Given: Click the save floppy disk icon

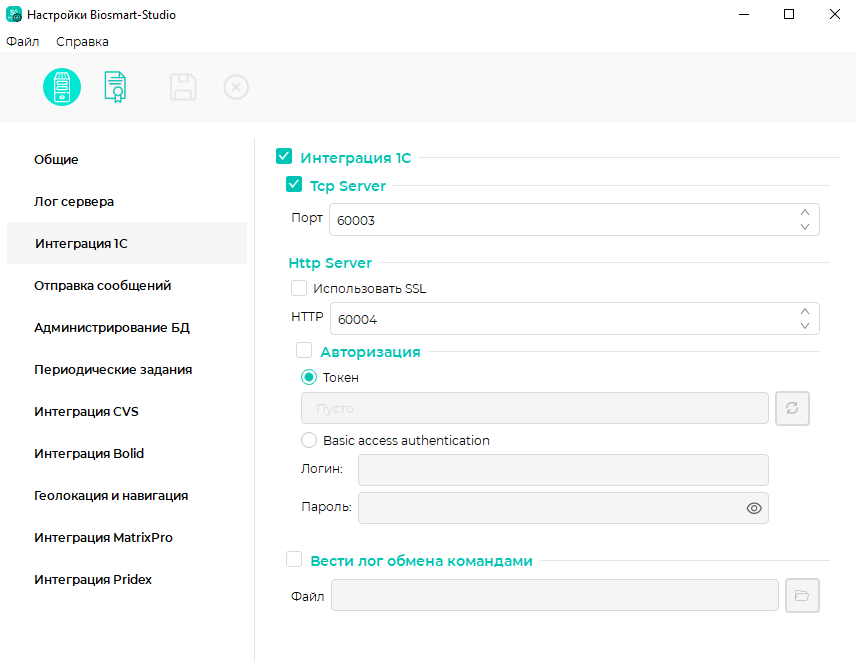Looking at the screenshot, I should tap(183, 87).
